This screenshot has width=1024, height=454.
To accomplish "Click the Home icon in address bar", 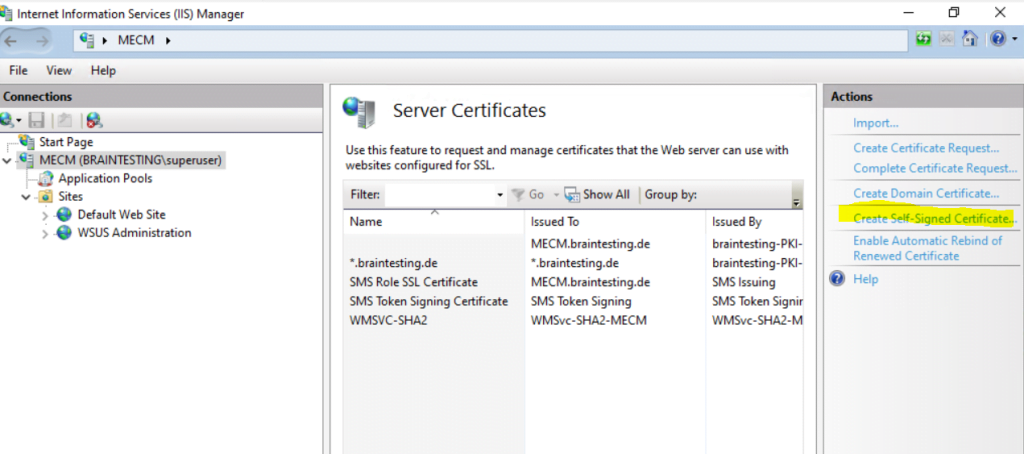I will click(970, 39).
